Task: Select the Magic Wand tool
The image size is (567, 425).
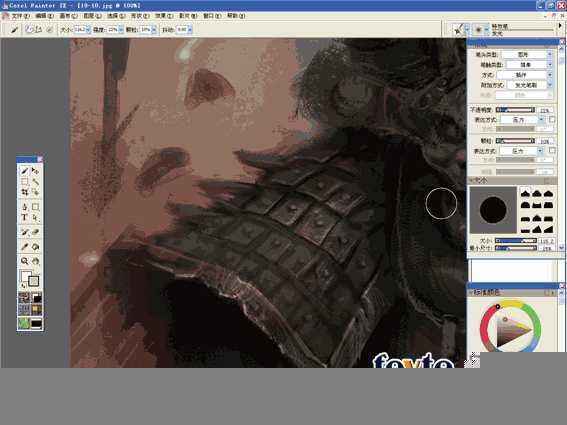Action: 35,181
